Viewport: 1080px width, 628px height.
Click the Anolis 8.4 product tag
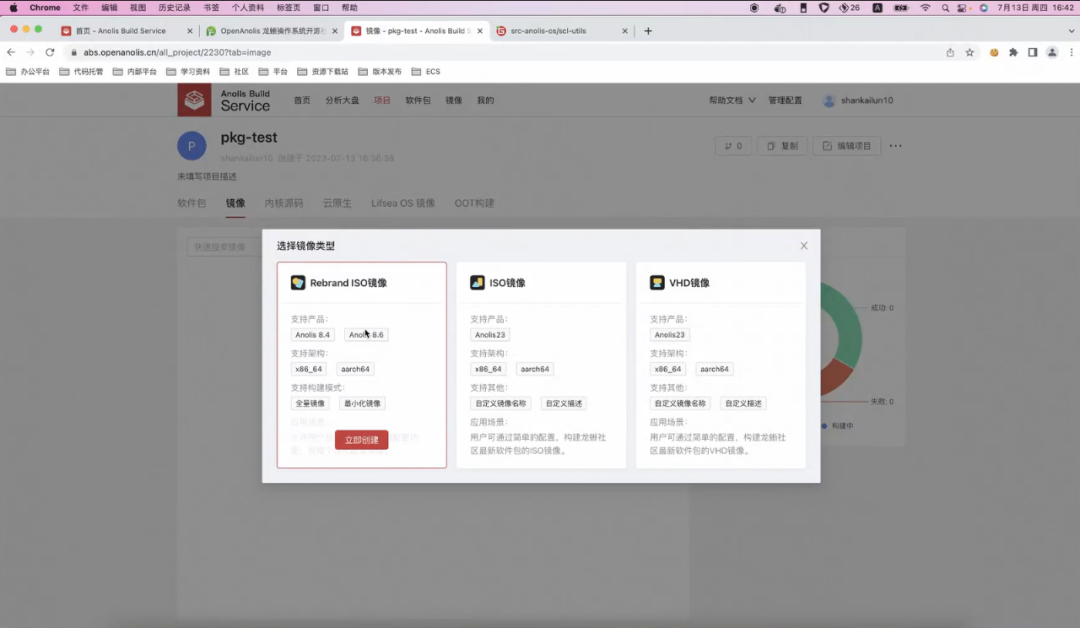pos(313,335)
